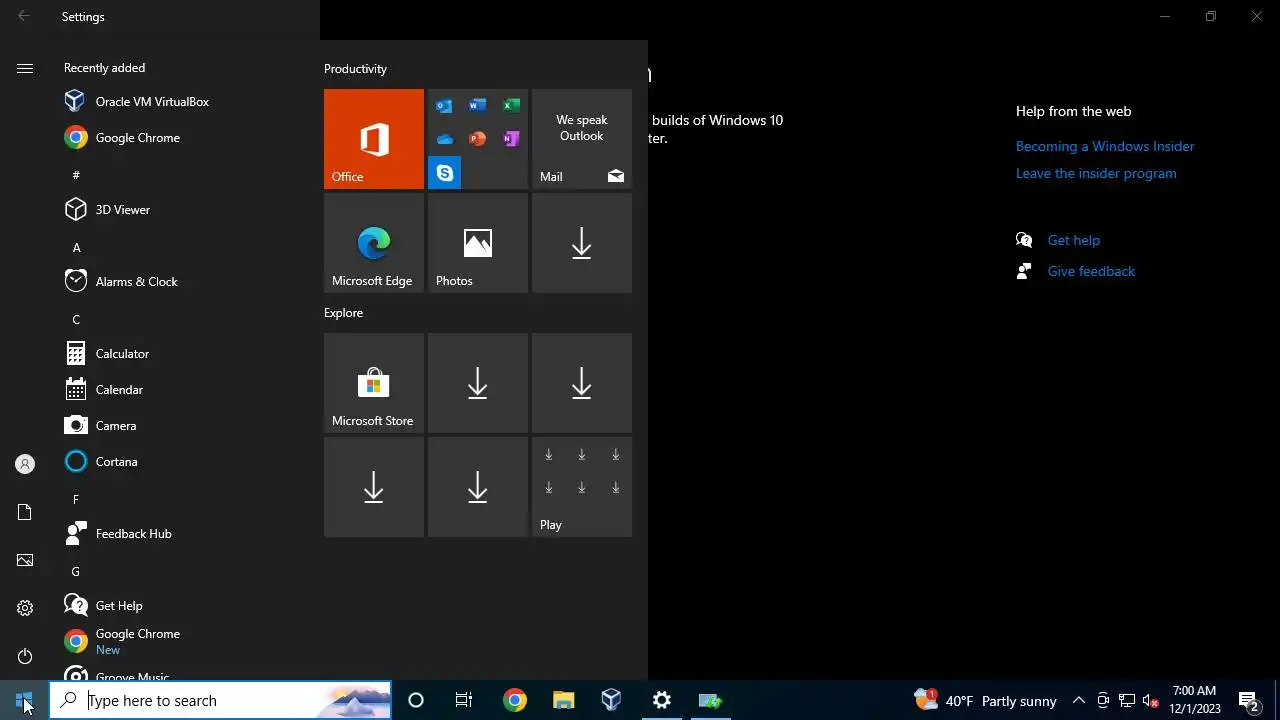Open the Calendar app
Image resolution: width=1280 pixels, height=720 pixels.
click(x=184, y=390)
